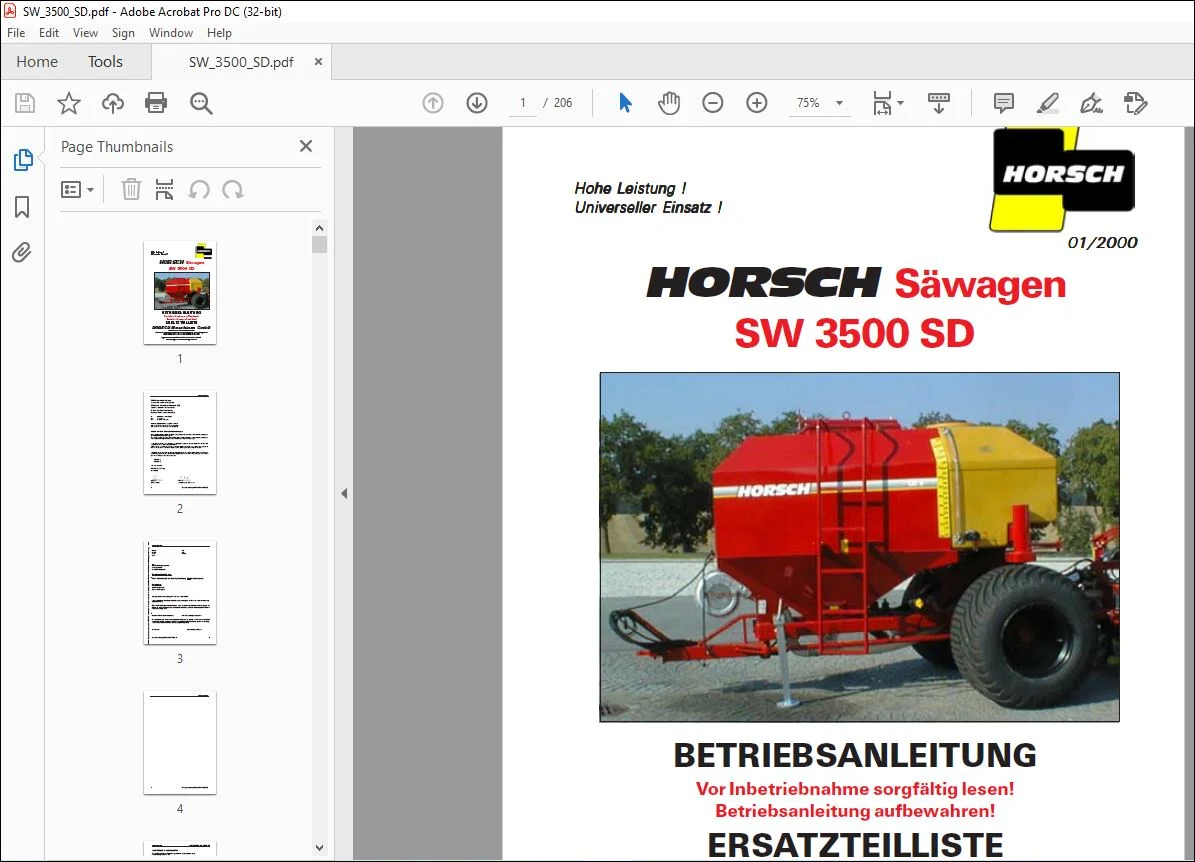
Task: Click the red 'Säwagen' title word
Action: click(x=980, y=284)
